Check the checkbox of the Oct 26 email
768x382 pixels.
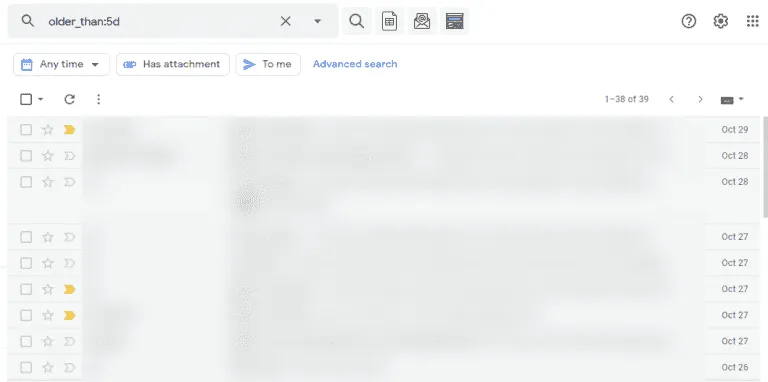coord(26,367)
